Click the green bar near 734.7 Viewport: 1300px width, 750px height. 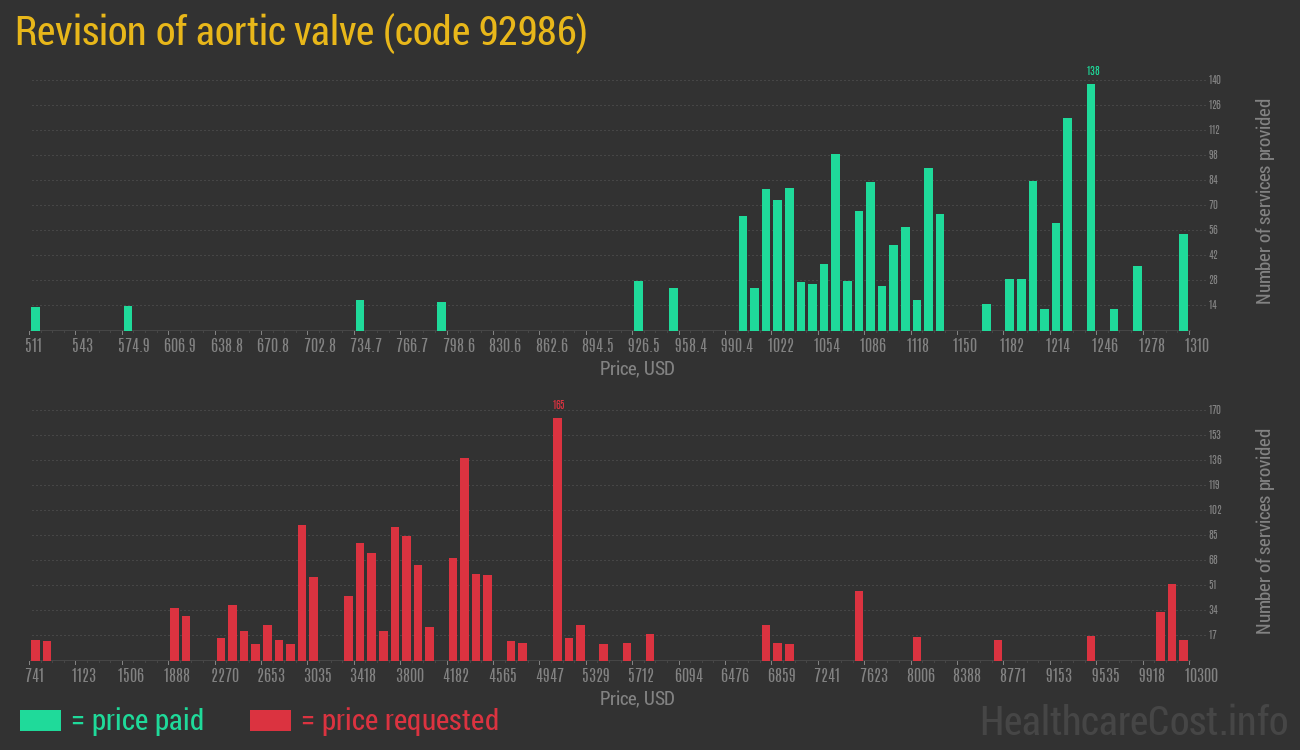click(x=360, y=315)
